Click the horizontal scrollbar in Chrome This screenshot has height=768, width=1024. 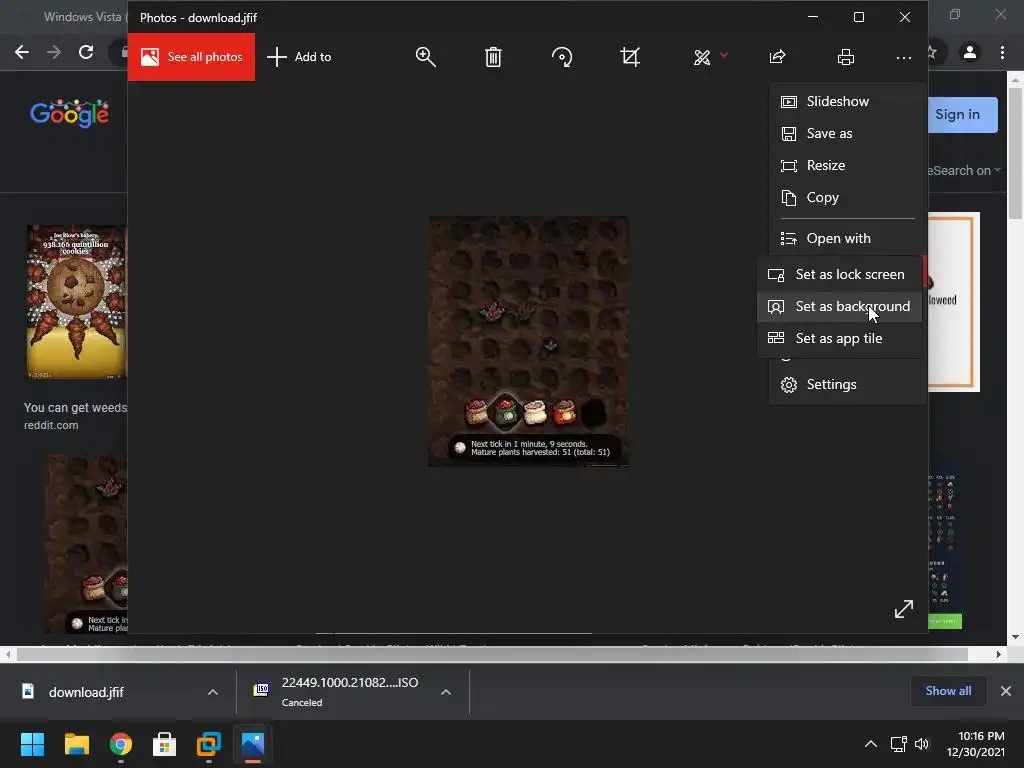click(x=492, y=654)
